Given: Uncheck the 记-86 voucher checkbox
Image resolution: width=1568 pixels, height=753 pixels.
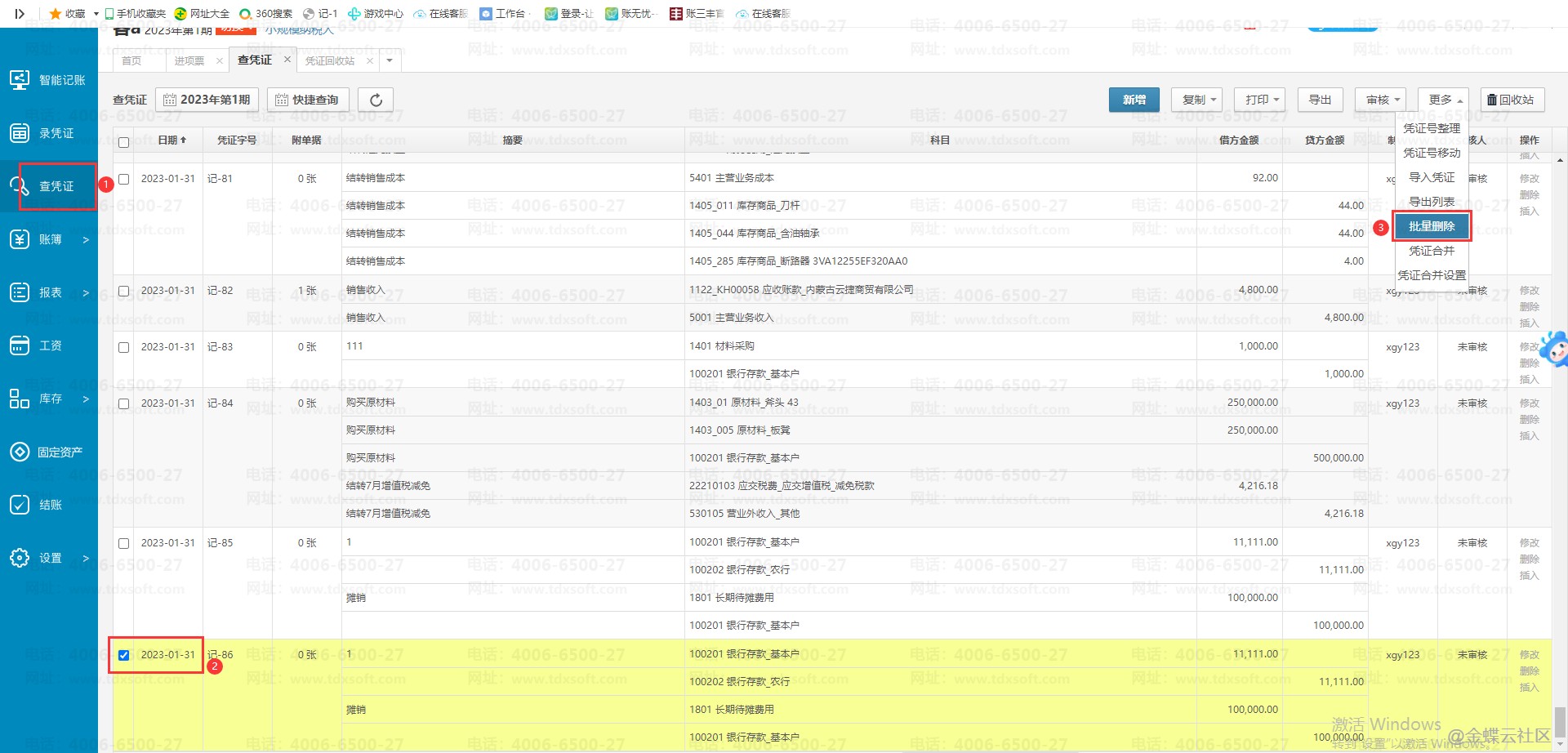Looking at the screenshot, I should point(124,655).
